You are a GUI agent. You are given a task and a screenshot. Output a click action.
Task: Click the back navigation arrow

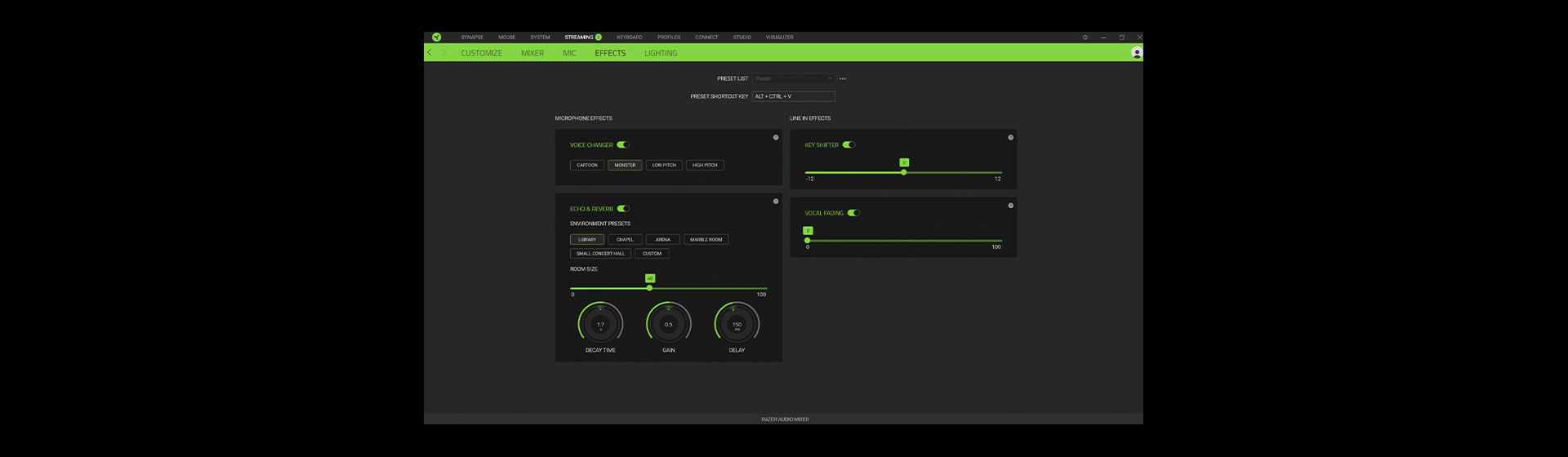(x=430, y=52)
